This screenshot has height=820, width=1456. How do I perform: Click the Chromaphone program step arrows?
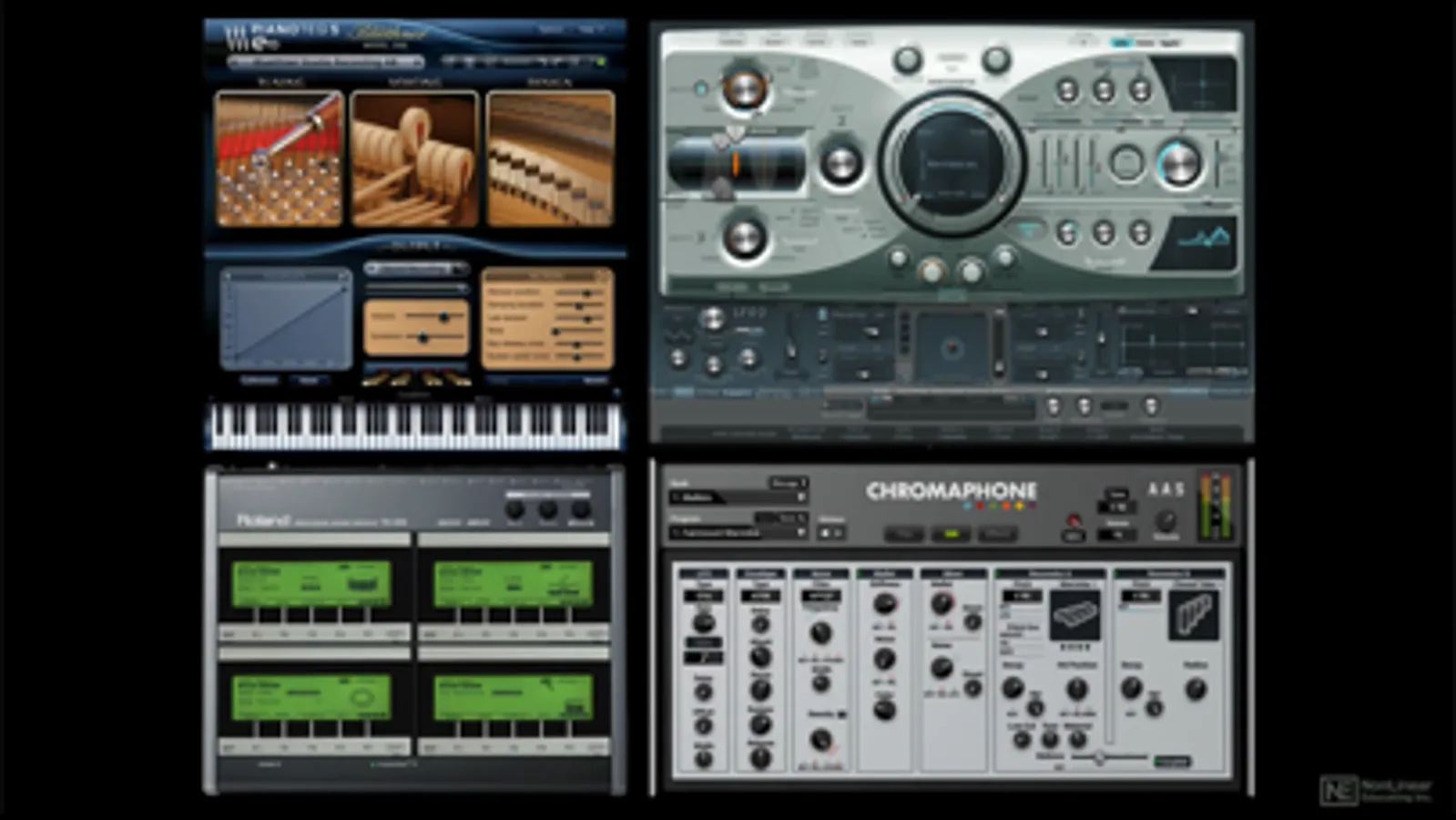point(831,534)
